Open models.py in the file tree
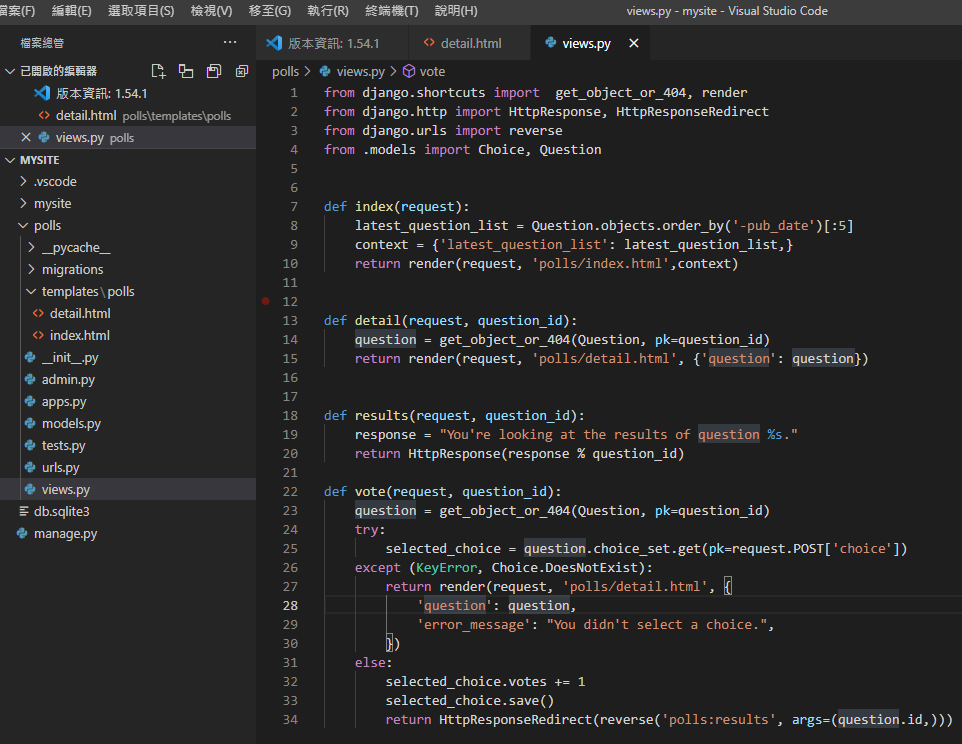The width and height of the screenshot is (962, 744). [71, 424]
